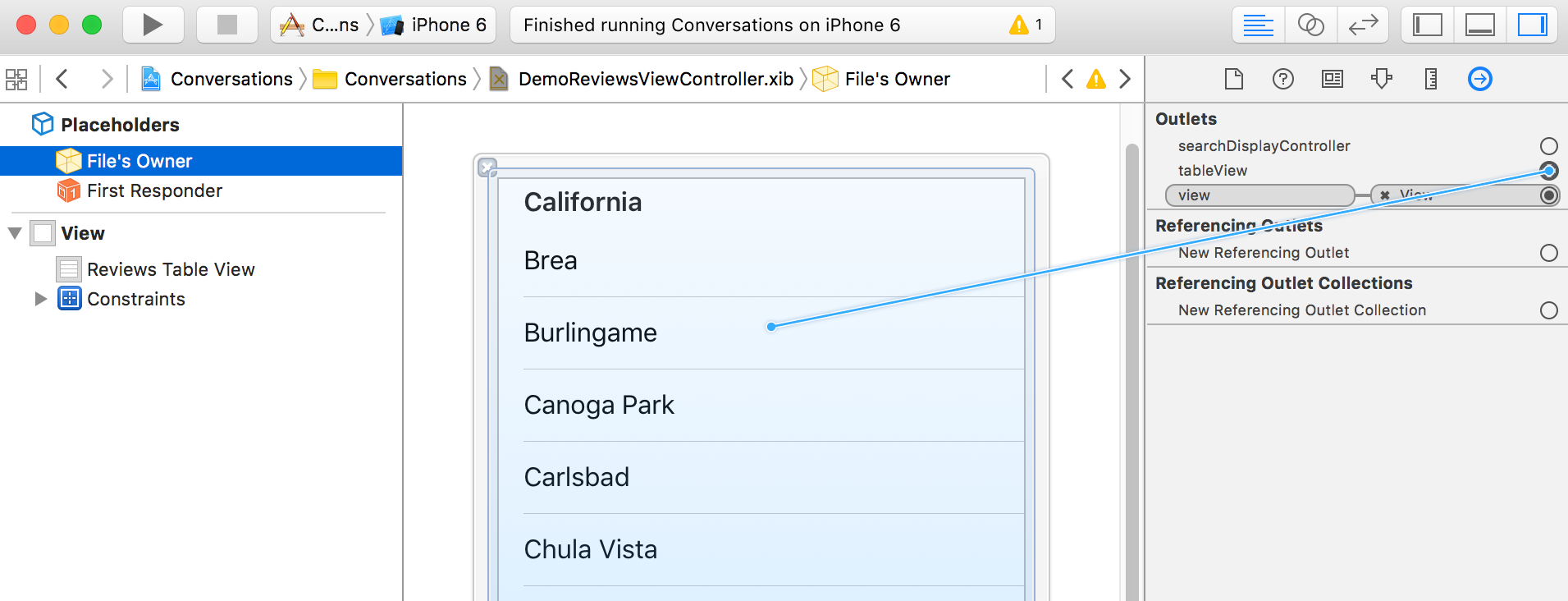Viewport: 1568px width, 601px height.
Task: Toggle the Debug area visibility
Action: click(1479, 25)
